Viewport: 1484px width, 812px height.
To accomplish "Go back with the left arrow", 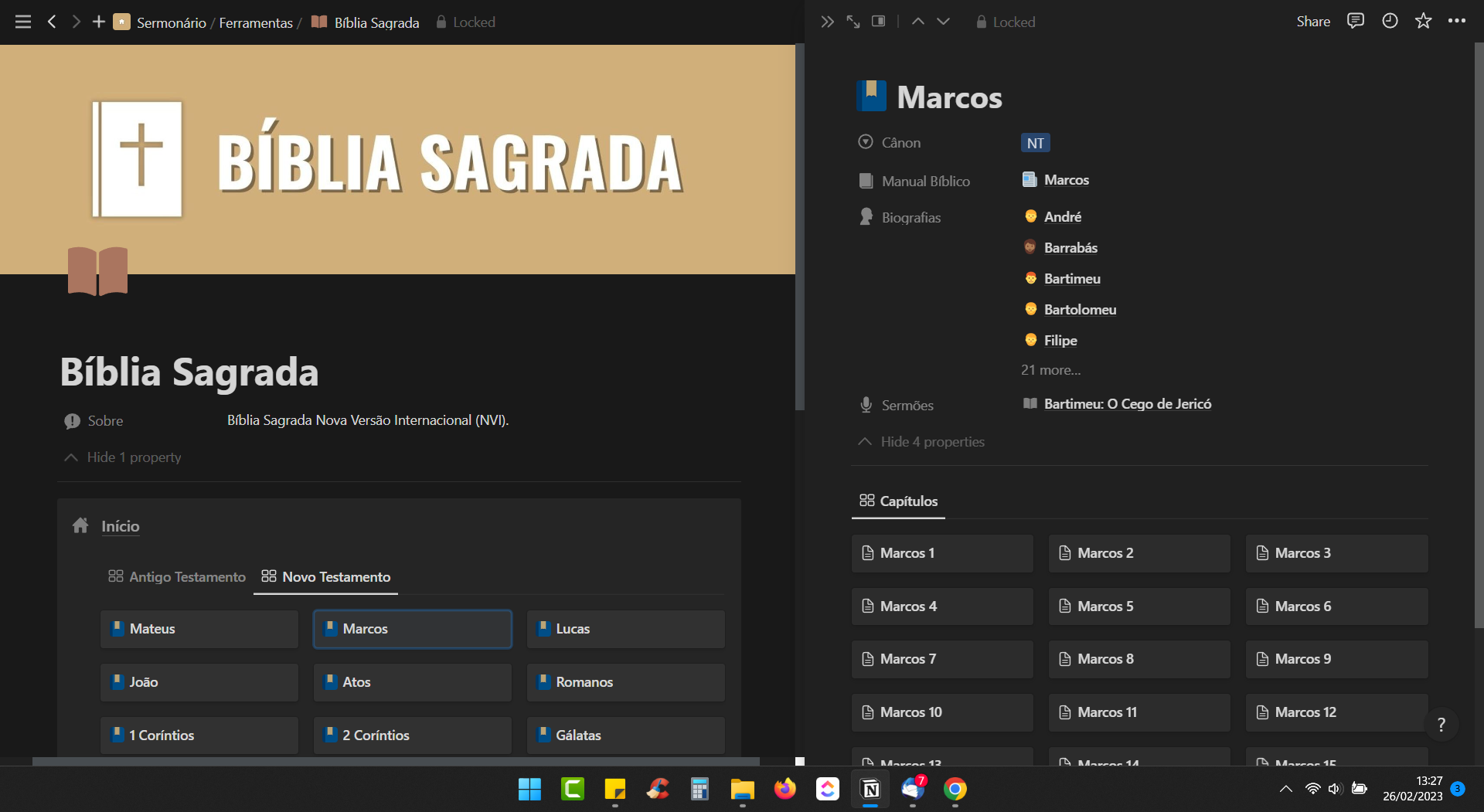I will (52, 22).
